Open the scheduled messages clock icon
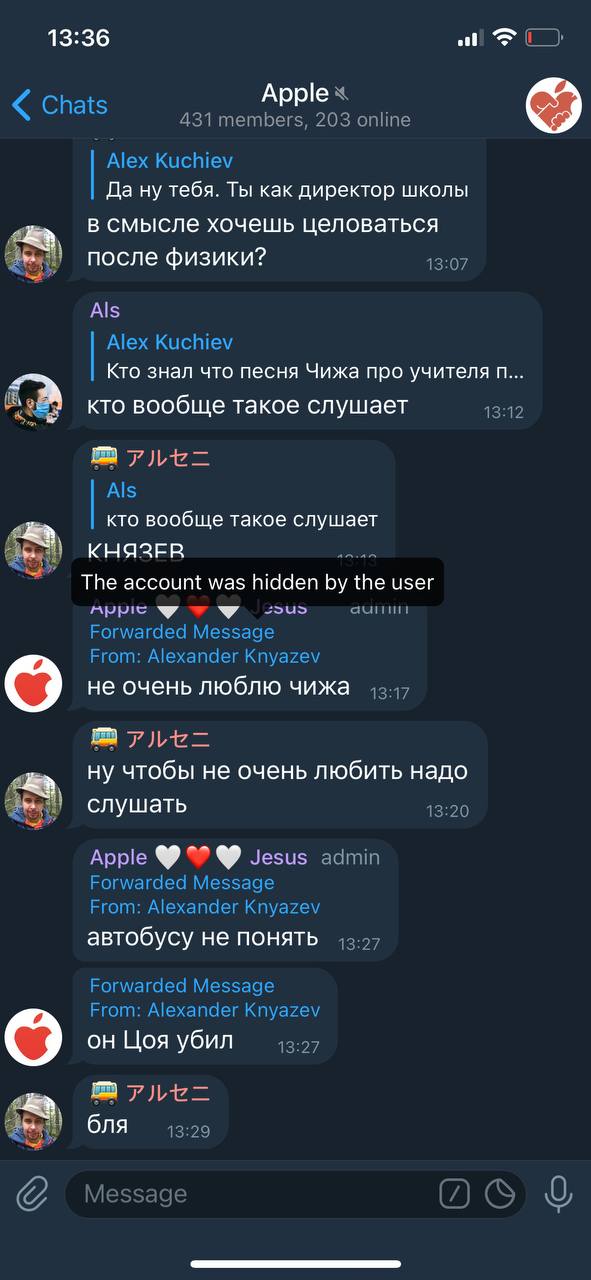 click(500, 1193)
